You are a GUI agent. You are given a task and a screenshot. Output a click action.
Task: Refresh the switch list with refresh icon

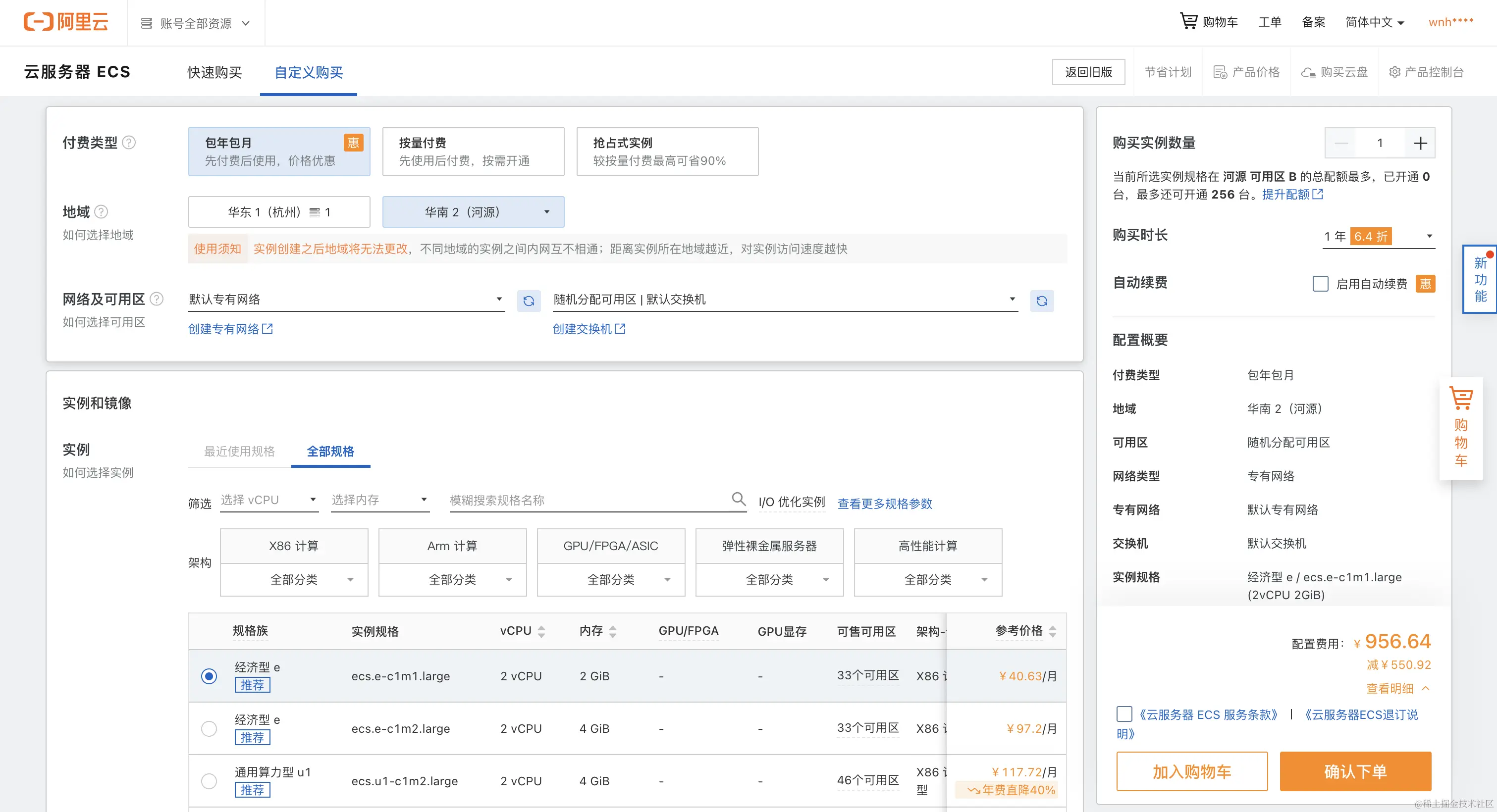[1041, 301]
